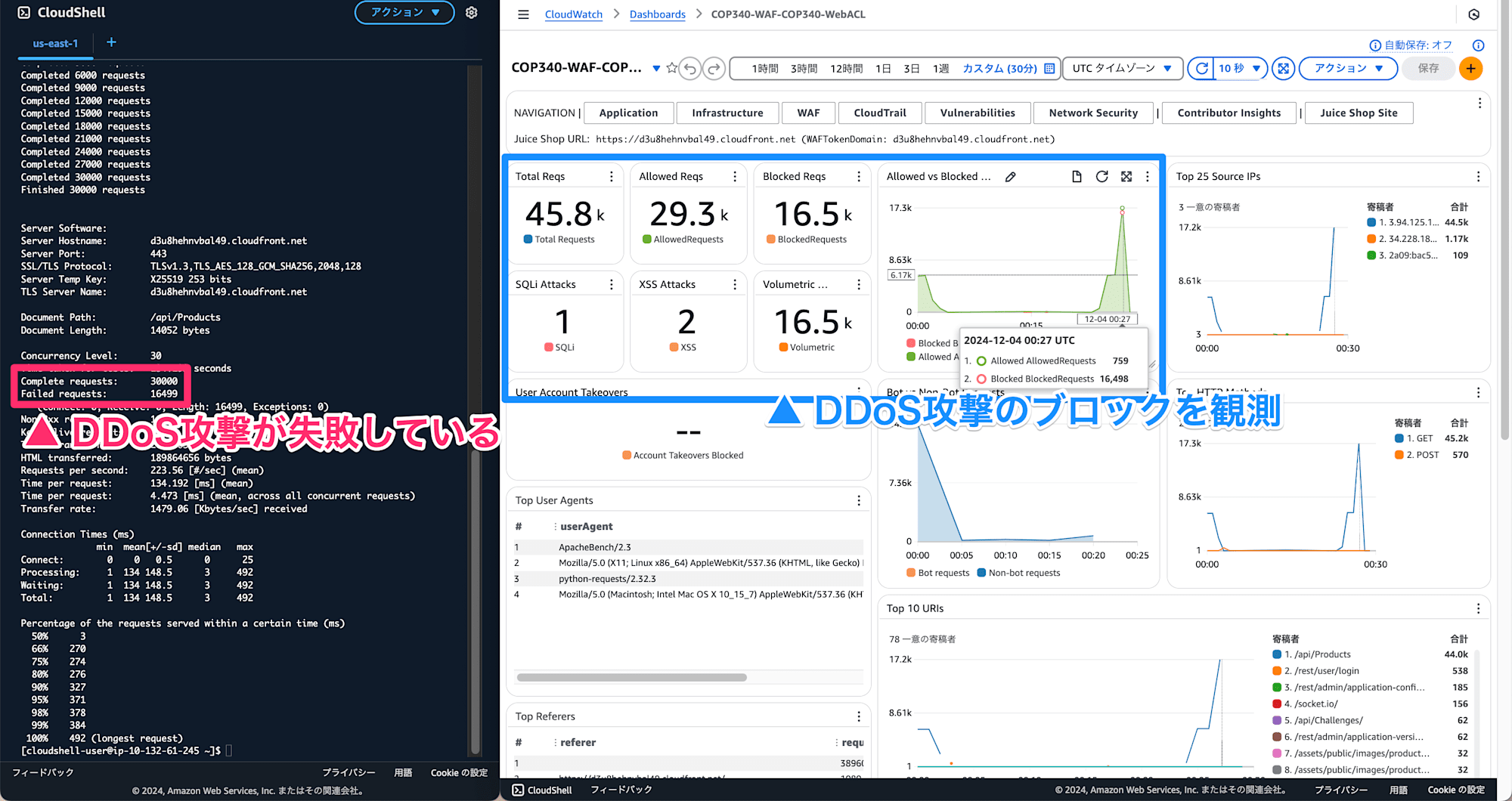Viewport: 1512px width, 801px height.
Task: Open Blocked Reqs widget options menu
Action: coord(859,176)
